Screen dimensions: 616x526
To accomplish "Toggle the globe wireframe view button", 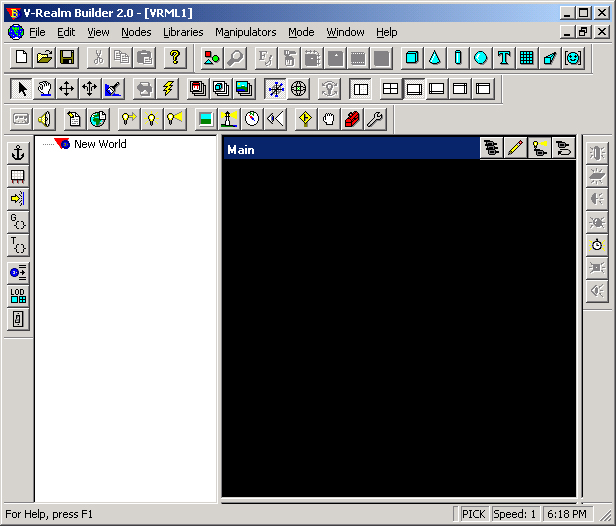I will click(x=299, y=88).
